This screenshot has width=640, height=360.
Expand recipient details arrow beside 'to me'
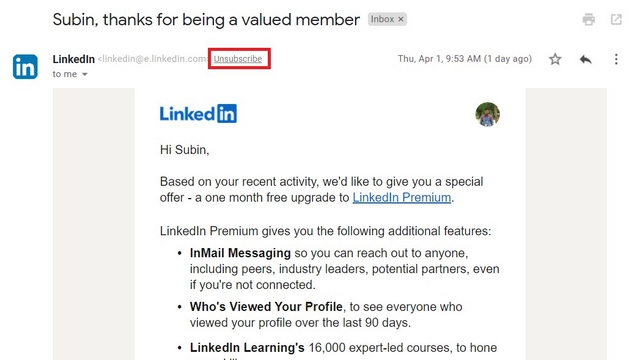(84, 74)
